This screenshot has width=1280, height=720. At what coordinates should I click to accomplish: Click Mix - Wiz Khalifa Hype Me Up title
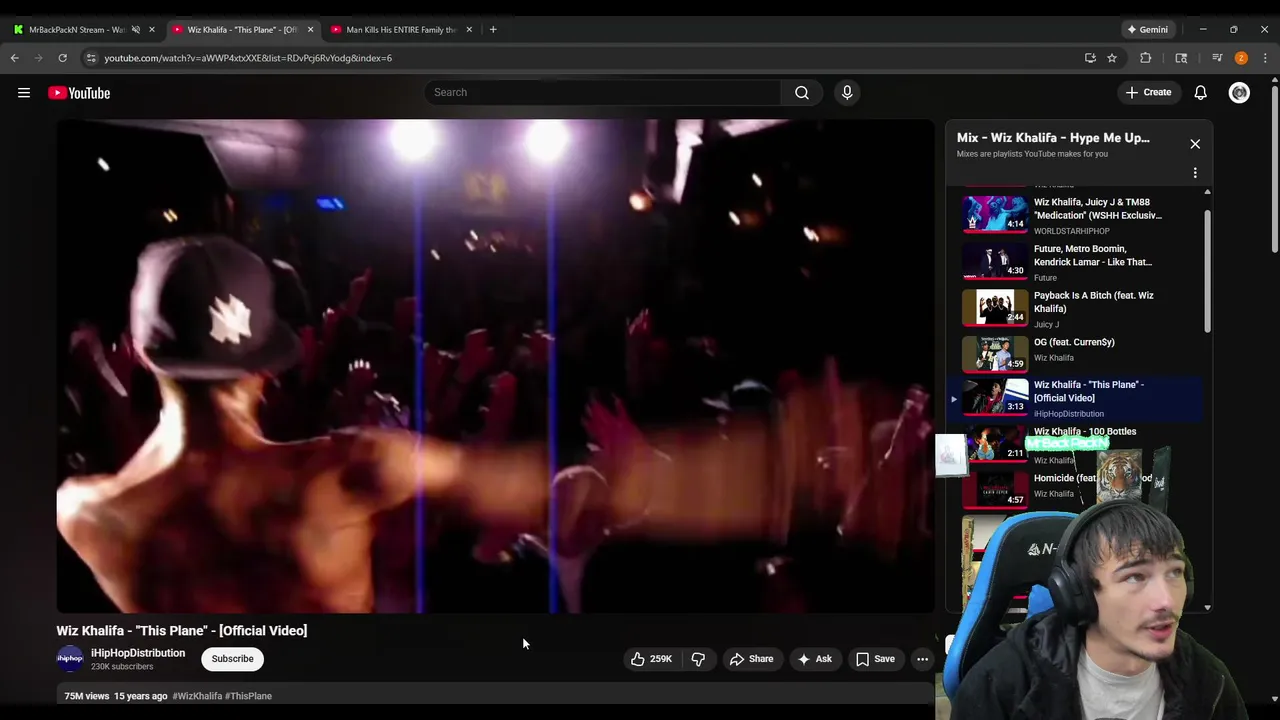pyautogui.click(x=1053, y=138)
